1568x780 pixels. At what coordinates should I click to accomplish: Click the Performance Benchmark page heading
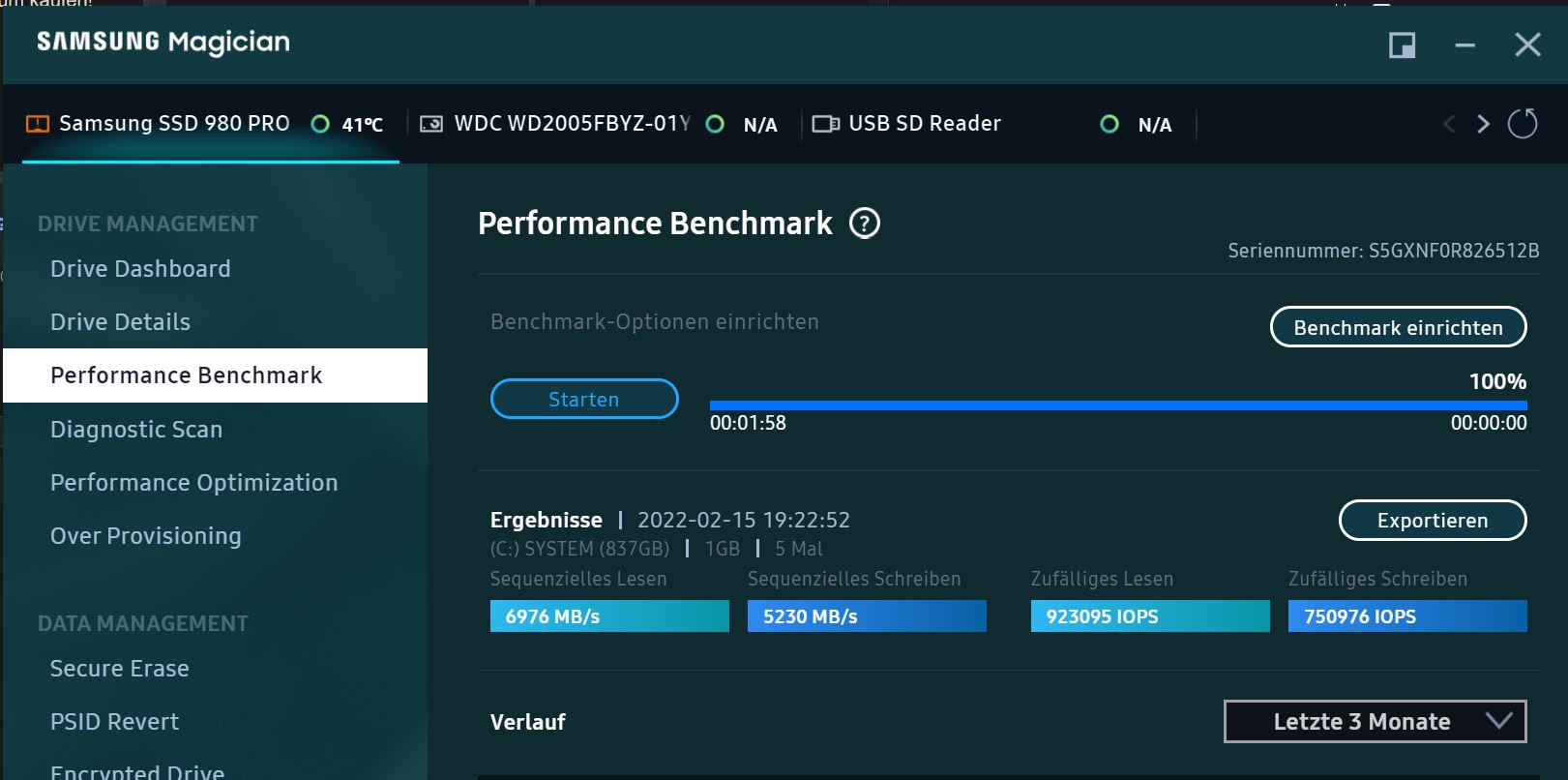pyautogui.click(x=655, y=224)
